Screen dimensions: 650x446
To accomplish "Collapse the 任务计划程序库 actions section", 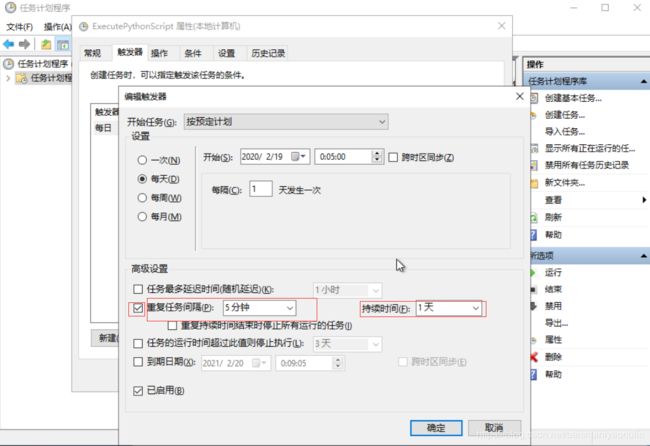I will coord(643,81).
